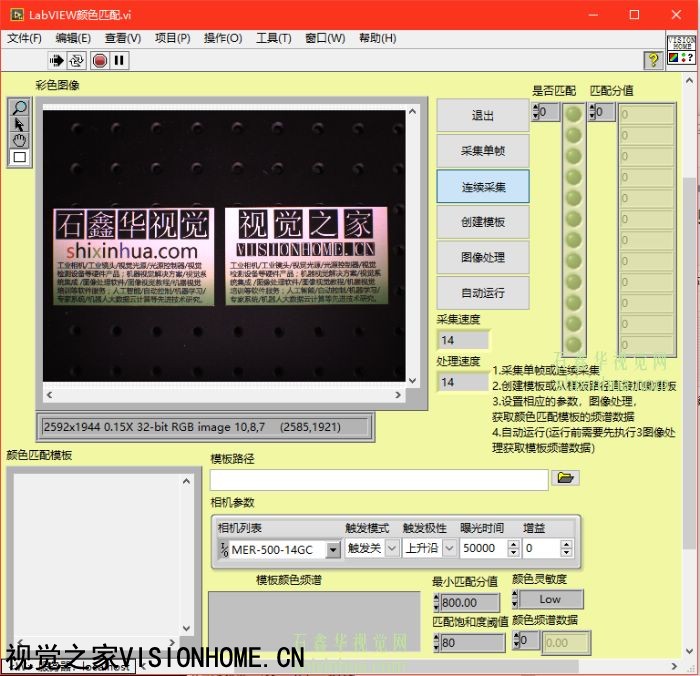Click the first green match indicator LED
700x676 pixels.
point(574,114)
